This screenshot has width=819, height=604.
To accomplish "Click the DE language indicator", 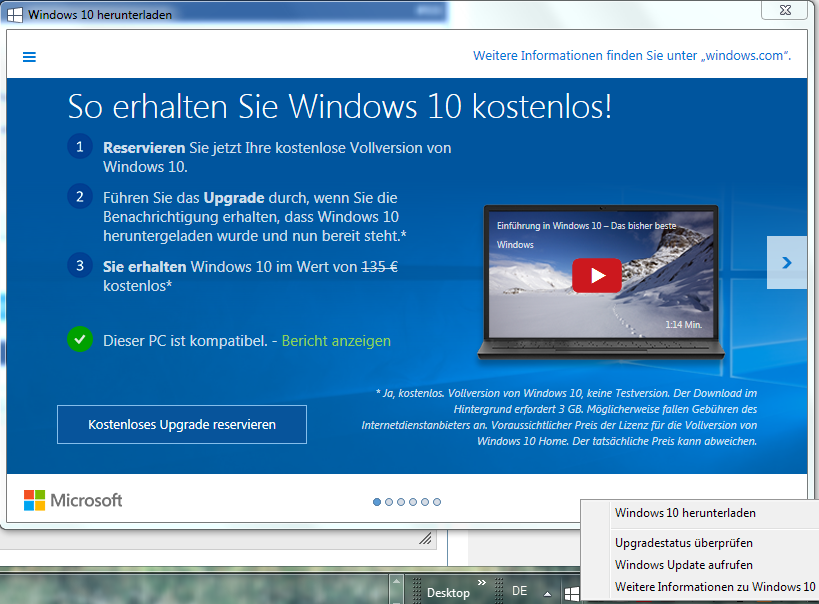I will coord(519,591).
